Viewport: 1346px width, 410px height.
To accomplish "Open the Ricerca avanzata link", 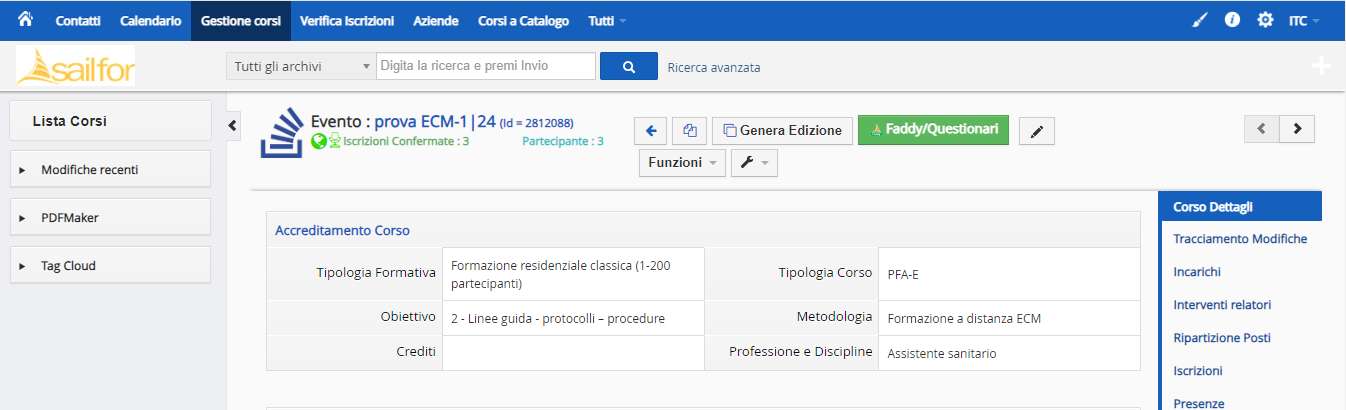I will pos(714,67).
